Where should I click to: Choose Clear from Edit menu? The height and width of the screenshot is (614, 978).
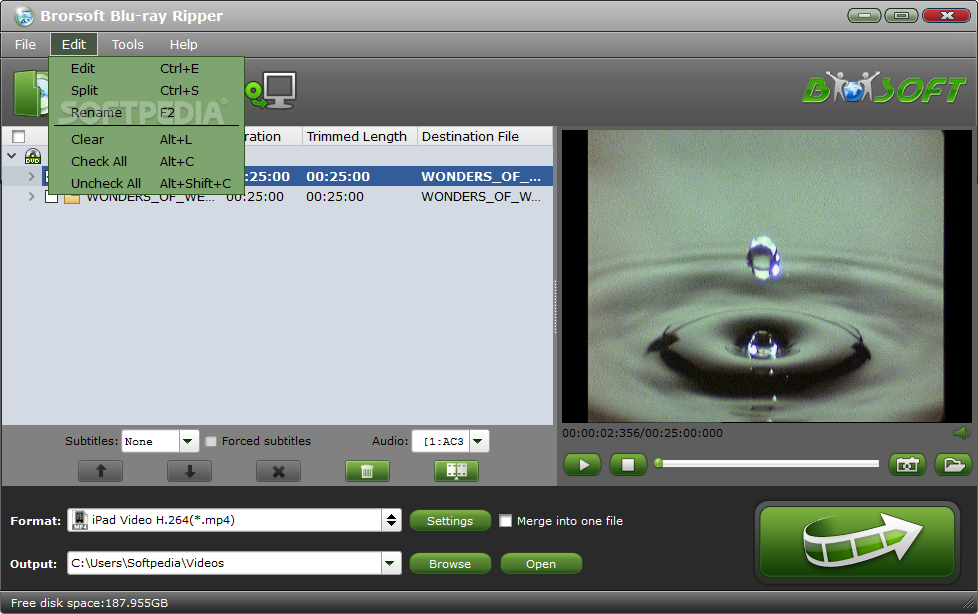(x=147, y=140)
